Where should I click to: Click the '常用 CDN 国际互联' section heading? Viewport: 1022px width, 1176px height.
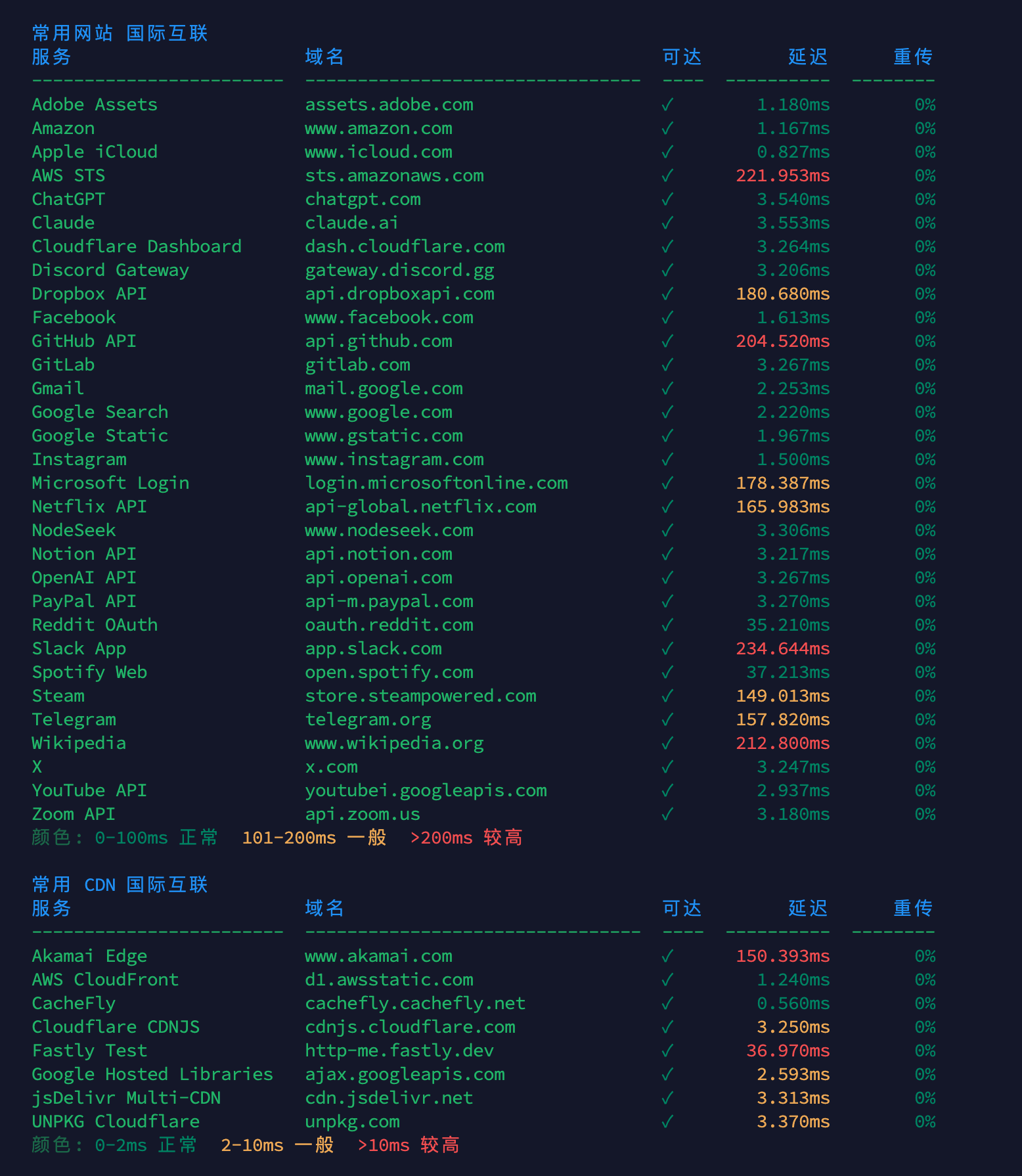click(120, 884)
